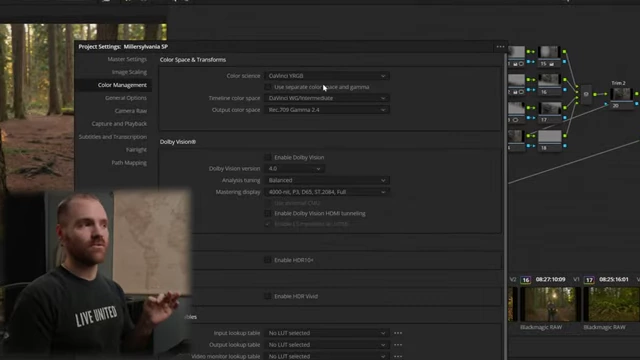Click blue key output of node 18
Image resolution: width=640 pixels, height=360 pixels.
[564, 146]
